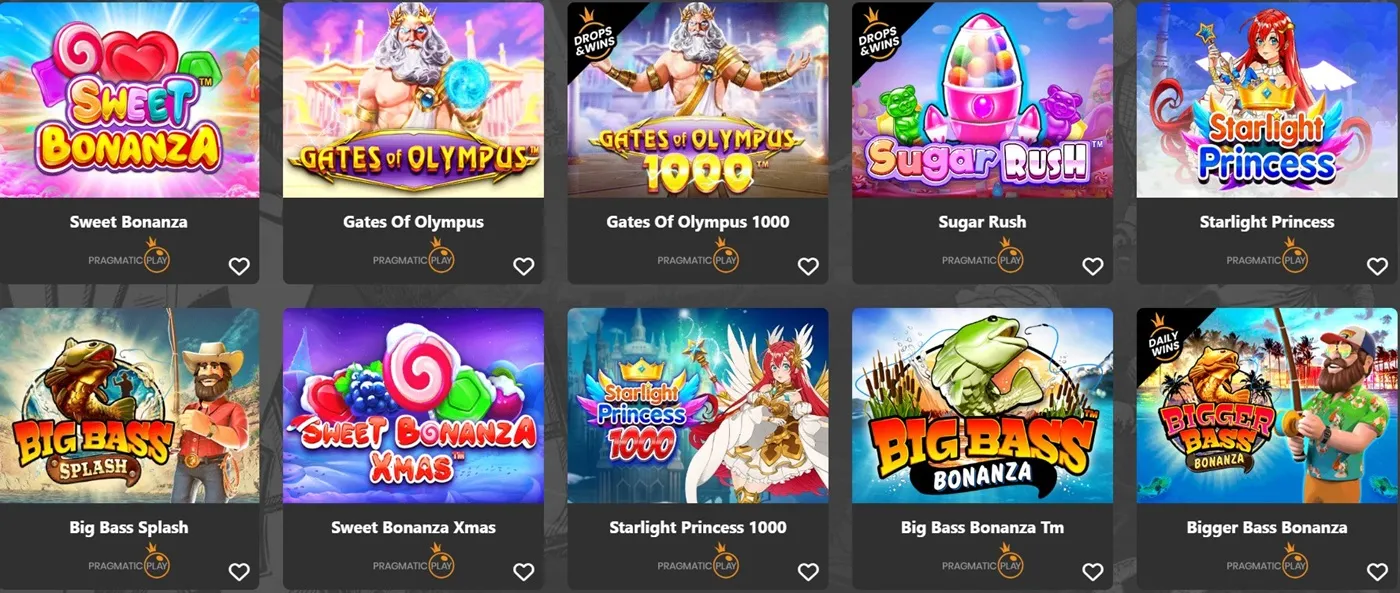This screenshot has height=593, width=1400.
Task: Click the heart on Sweet Bonanza Xmas
Action: (x=524, y=572)
